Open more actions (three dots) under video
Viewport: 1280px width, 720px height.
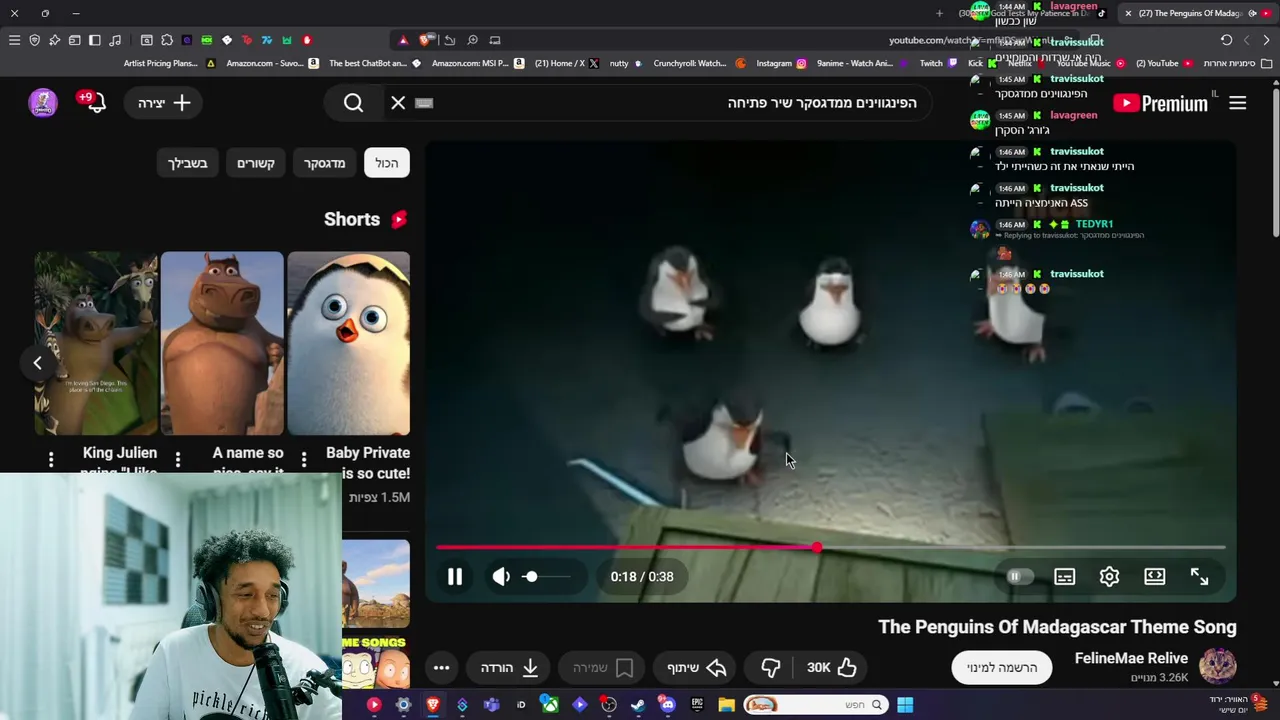pos(441,668)
